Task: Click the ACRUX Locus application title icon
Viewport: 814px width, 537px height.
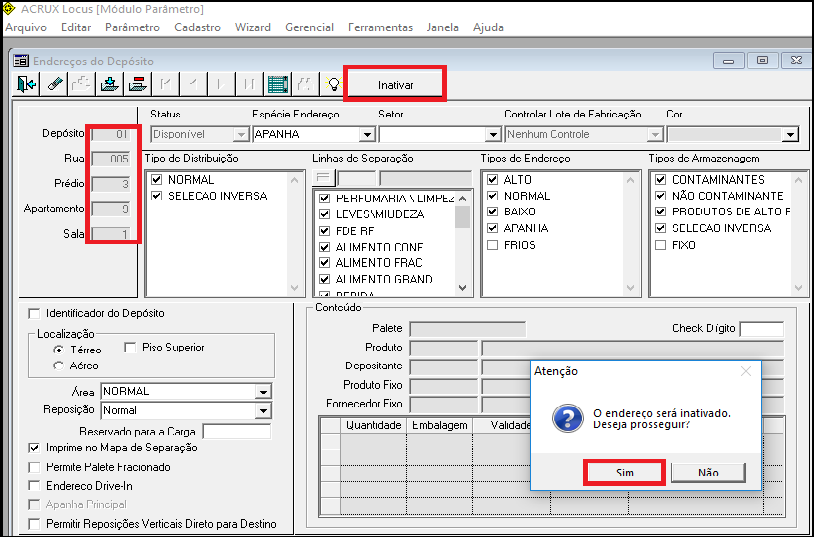Action: pyautogui.click(x=8, y=9)
